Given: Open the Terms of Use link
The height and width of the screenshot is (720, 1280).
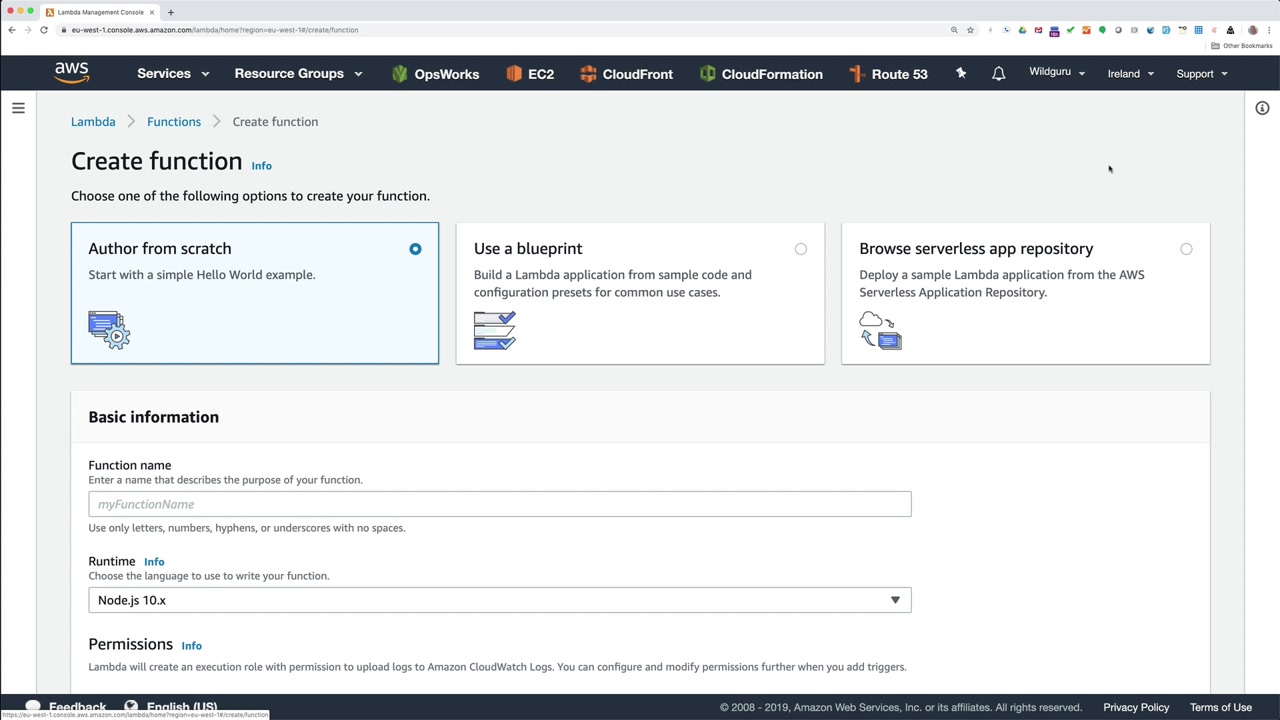Looking at the screenshot, I should click(1221, 707).
